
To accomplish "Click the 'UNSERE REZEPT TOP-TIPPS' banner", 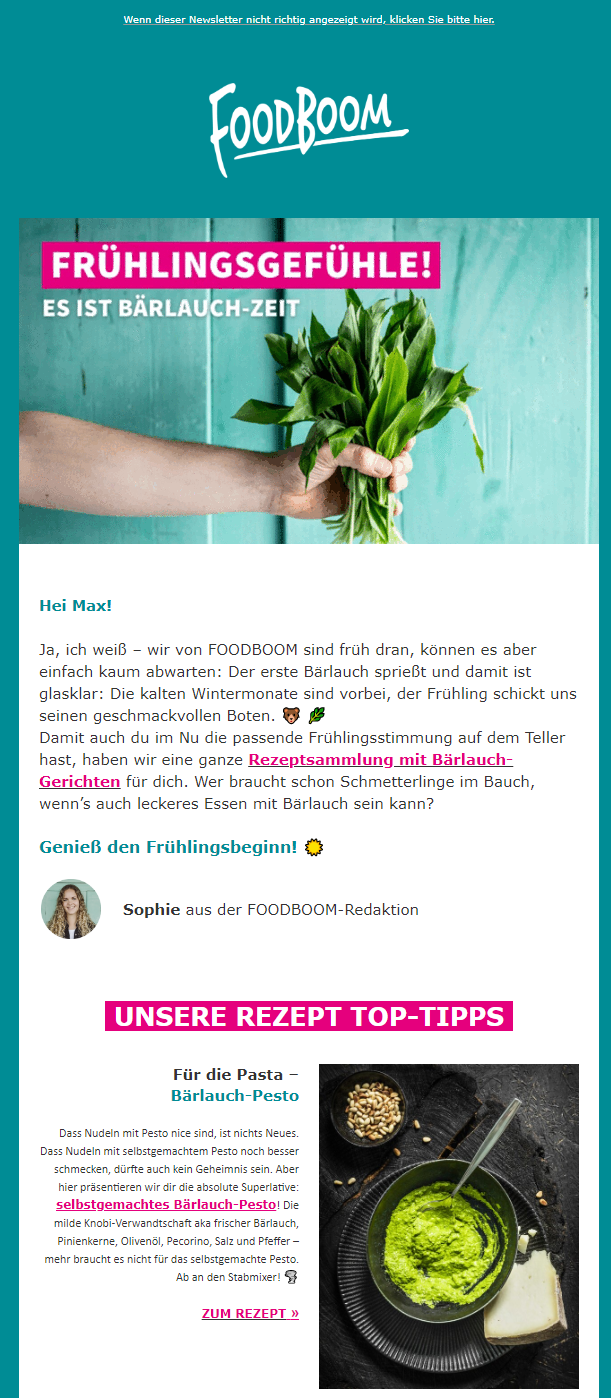I will point(309,1017).
